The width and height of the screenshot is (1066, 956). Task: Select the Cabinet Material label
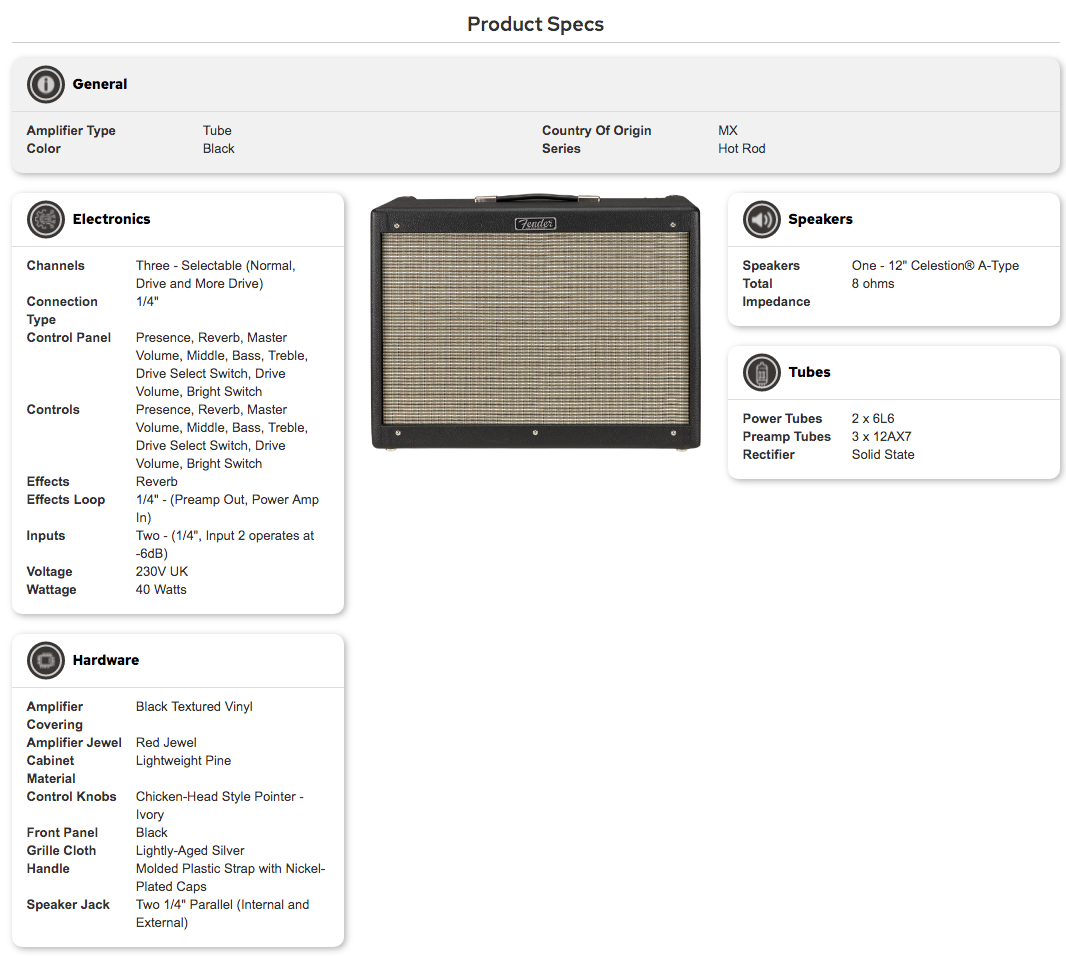click(51, 770)
